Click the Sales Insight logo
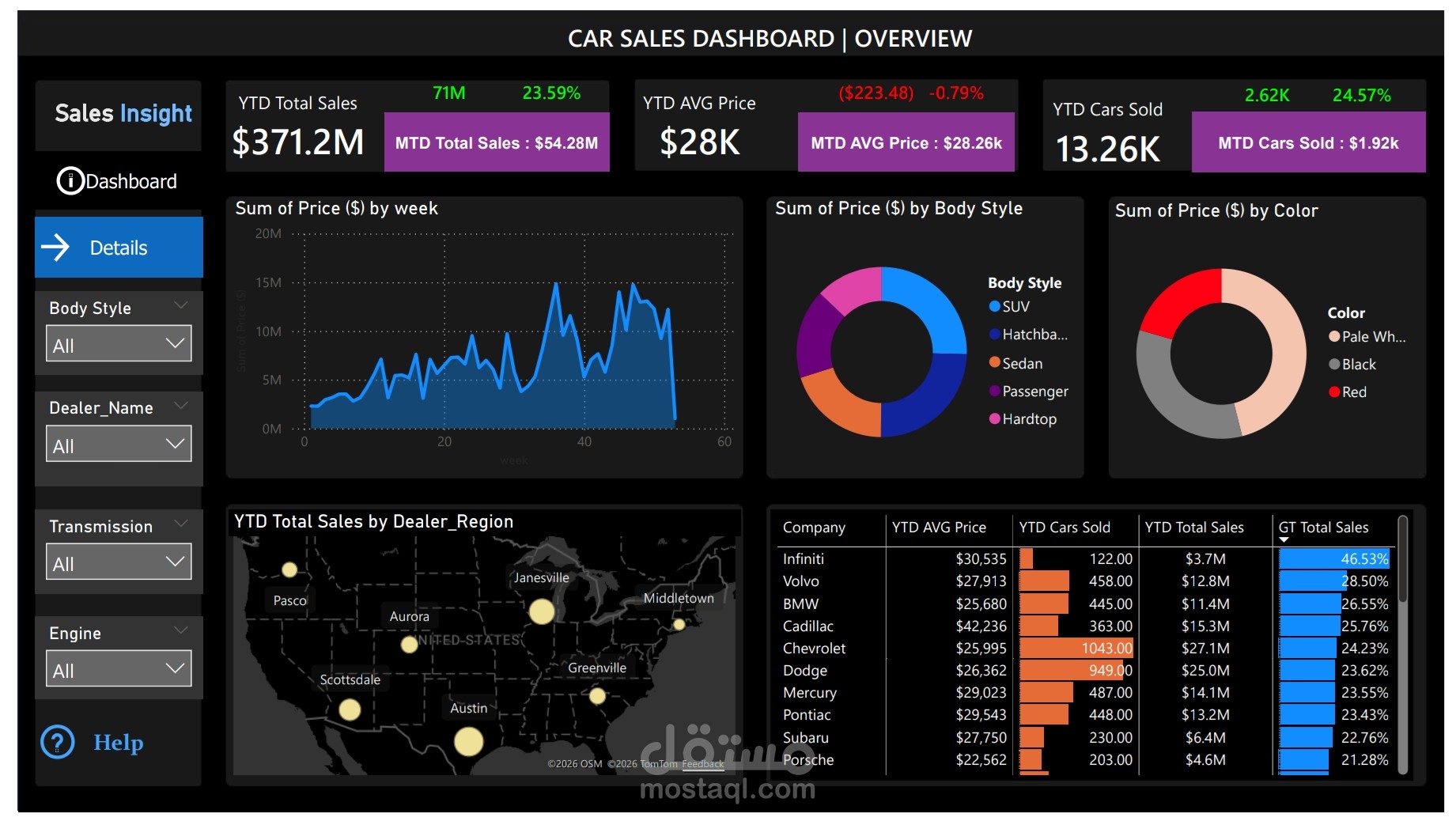This screenshot has height=821, width=1456. point(123,114)
